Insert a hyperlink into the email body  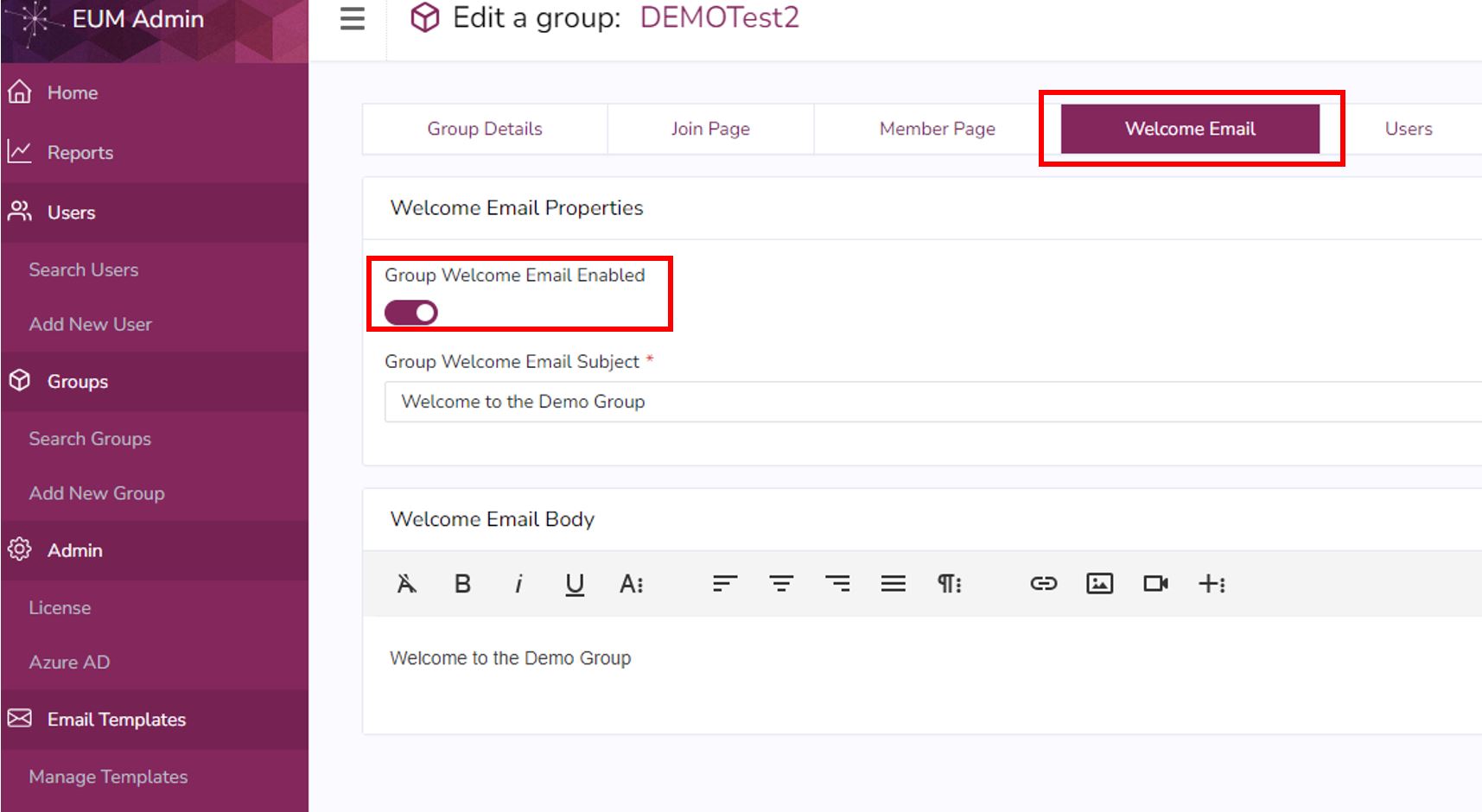click(1043, 583)
